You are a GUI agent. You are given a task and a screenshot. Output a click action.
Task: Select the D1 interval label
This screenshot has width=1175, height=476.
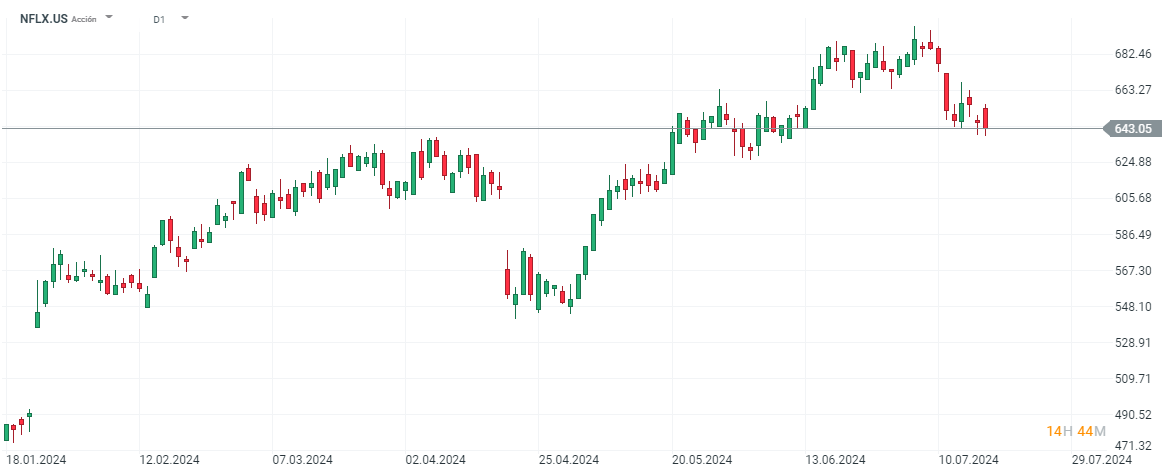pyautogui.click(x=159, y=19)
